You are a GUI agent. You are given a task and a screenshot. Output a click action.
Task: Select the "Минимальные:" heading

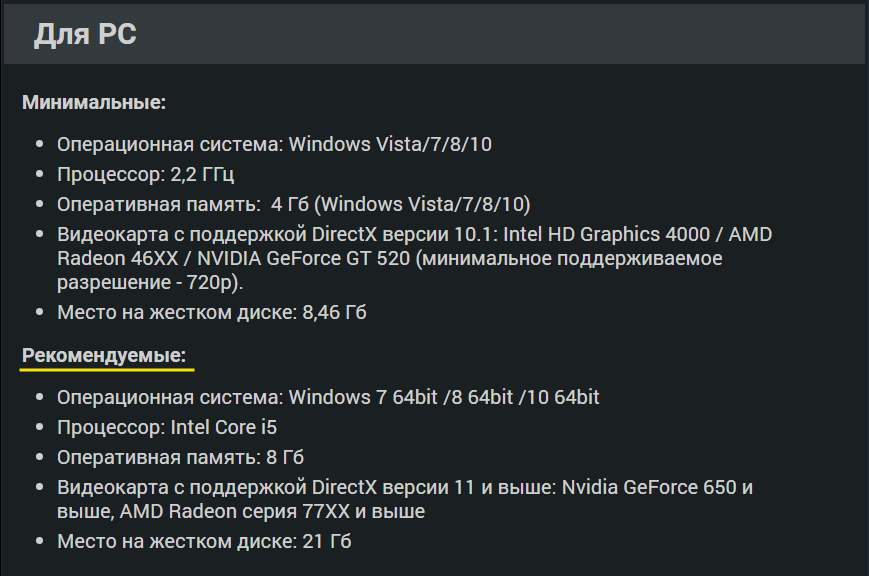pyautogui.click(x=94, y=103)
